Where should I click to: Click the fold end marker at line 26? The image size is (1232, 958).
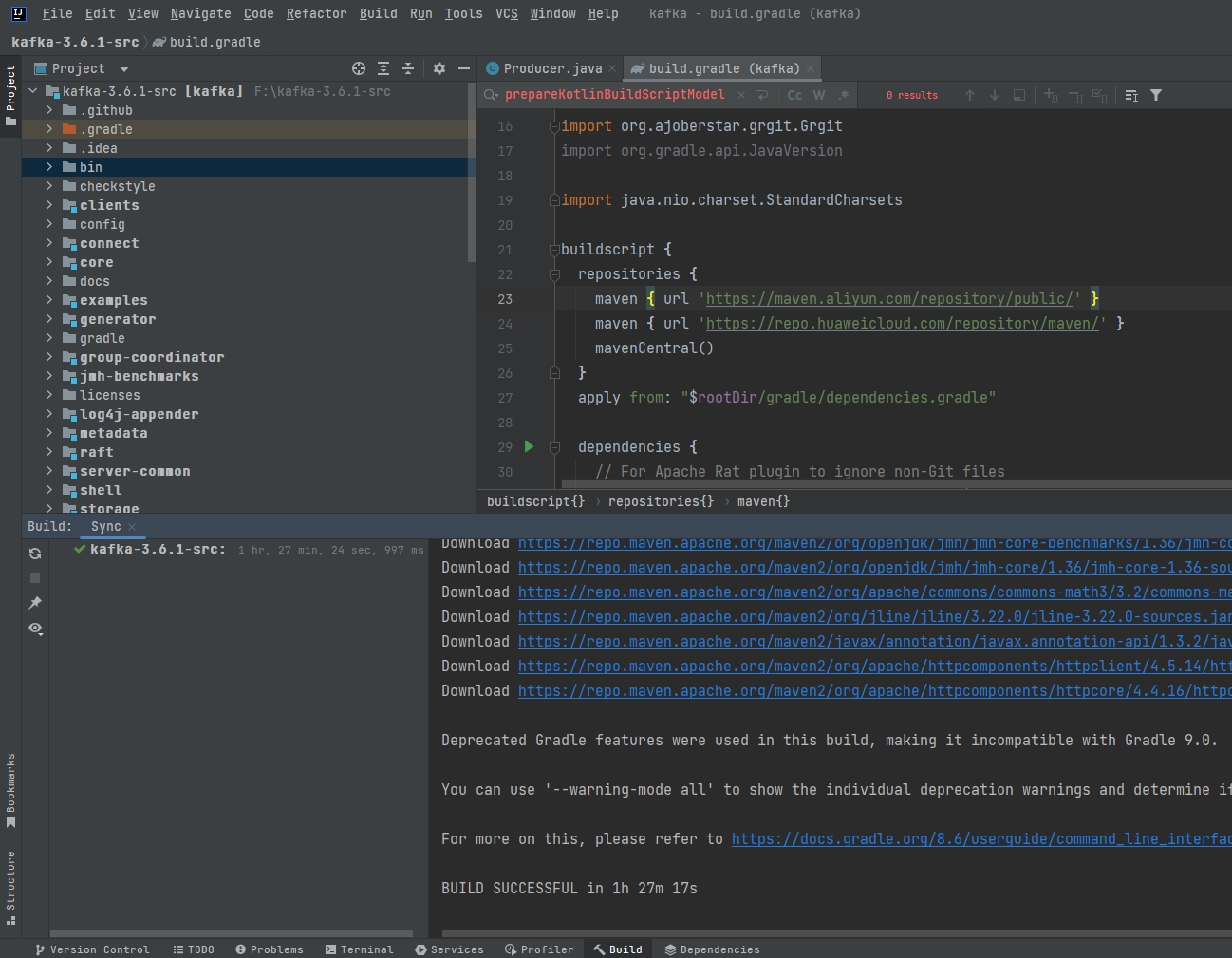pos(554,373)
